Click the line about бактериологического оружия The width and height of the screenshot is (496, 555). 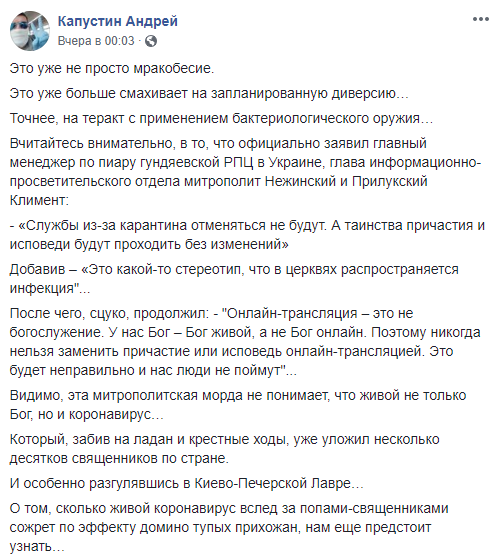[x=221, y=118]
